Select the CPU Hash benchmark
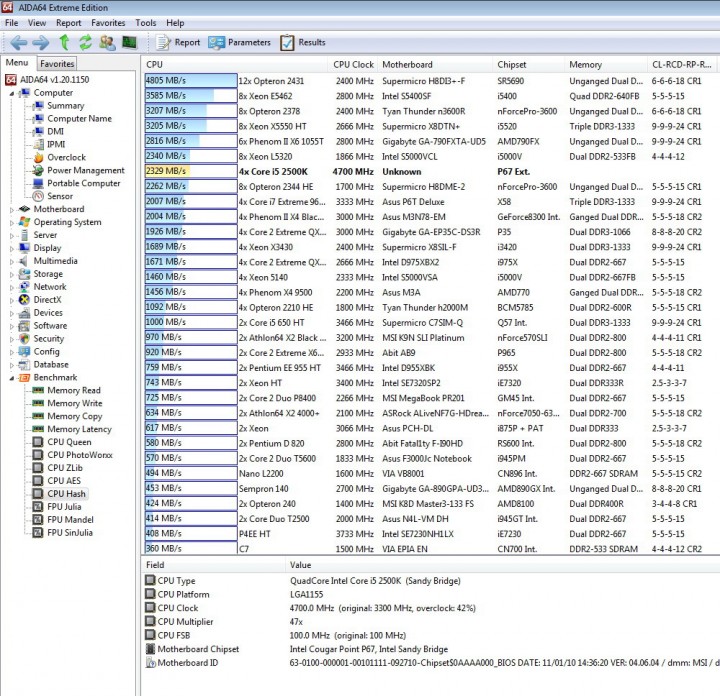 tap(66, 494)
